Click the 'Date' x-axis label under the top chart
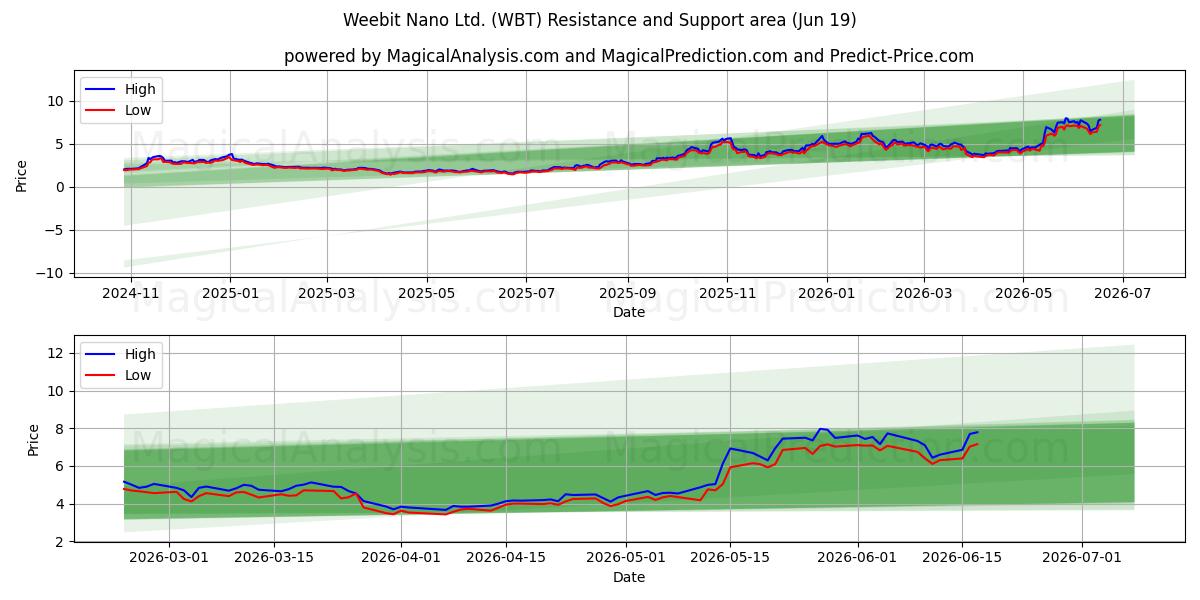The height and width of the screenshot is (600, 1200). (x=629, y=313)
